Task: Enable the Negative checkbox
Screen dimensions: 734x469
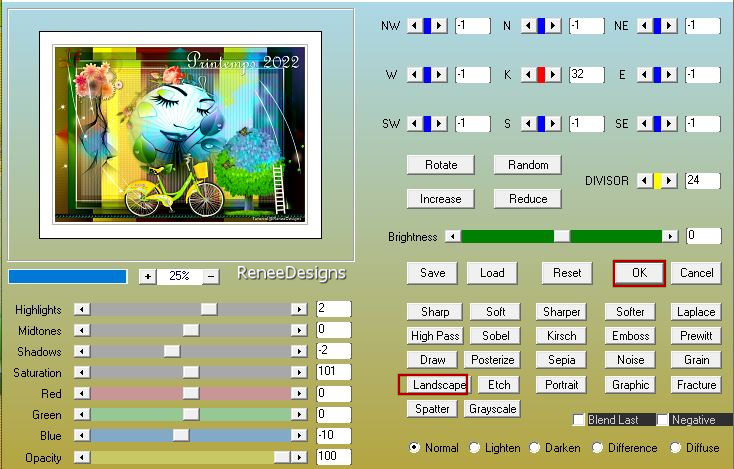Action: [662, 420]
